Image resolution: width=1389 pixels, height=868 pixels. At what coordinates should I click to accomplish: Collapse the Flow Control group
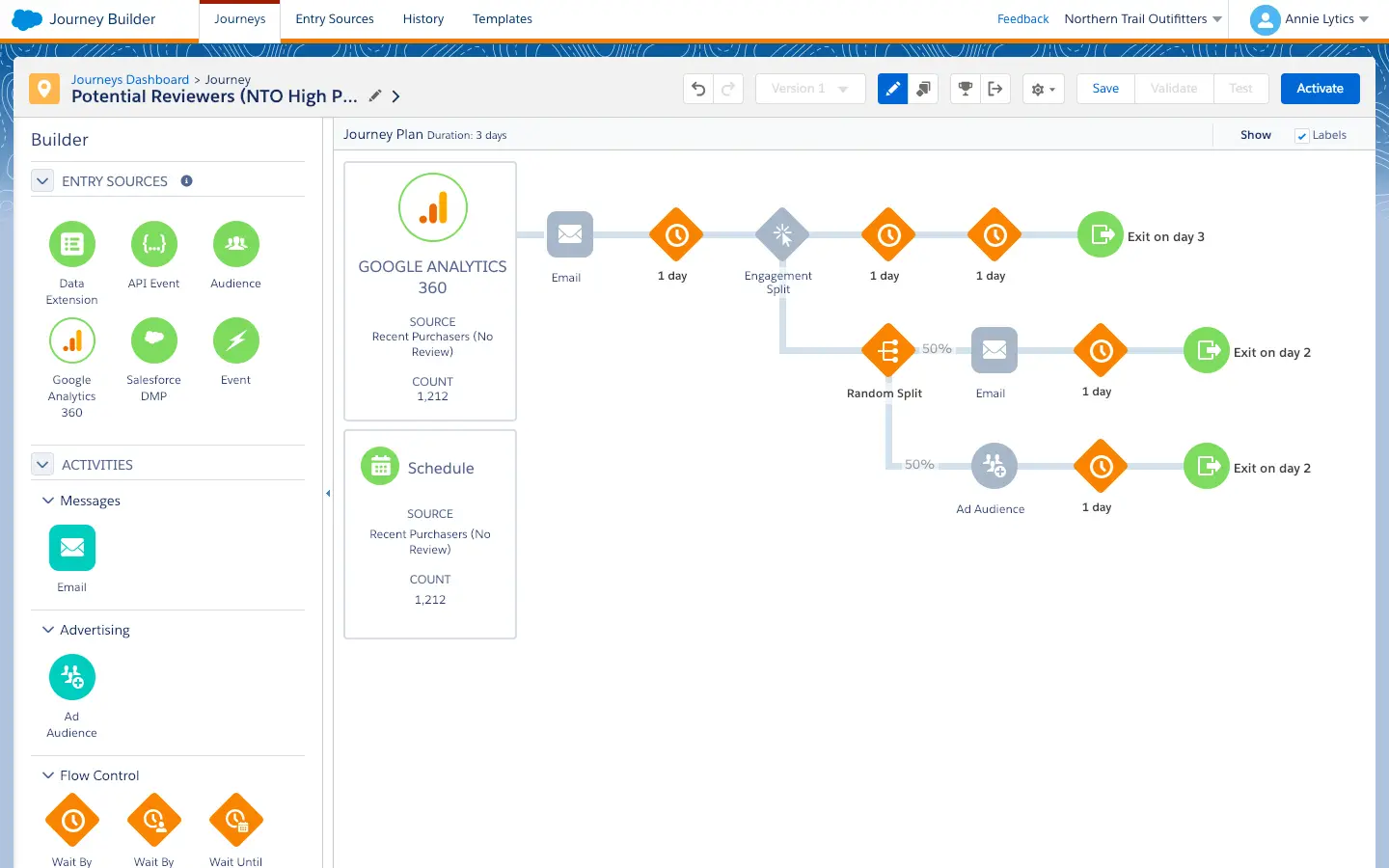click(x=48, y=775)
